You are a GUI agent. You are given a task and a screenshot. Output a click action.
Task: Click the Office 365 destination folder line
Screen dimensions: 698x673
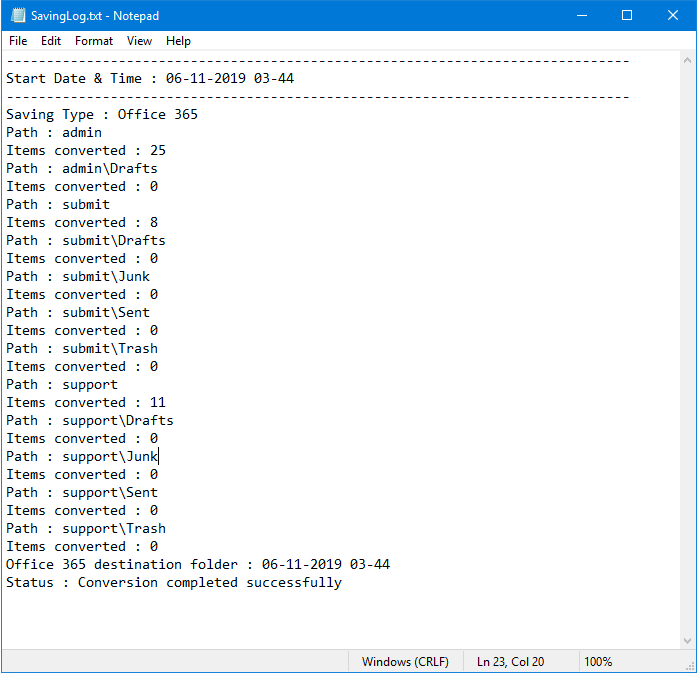(198, 564)
